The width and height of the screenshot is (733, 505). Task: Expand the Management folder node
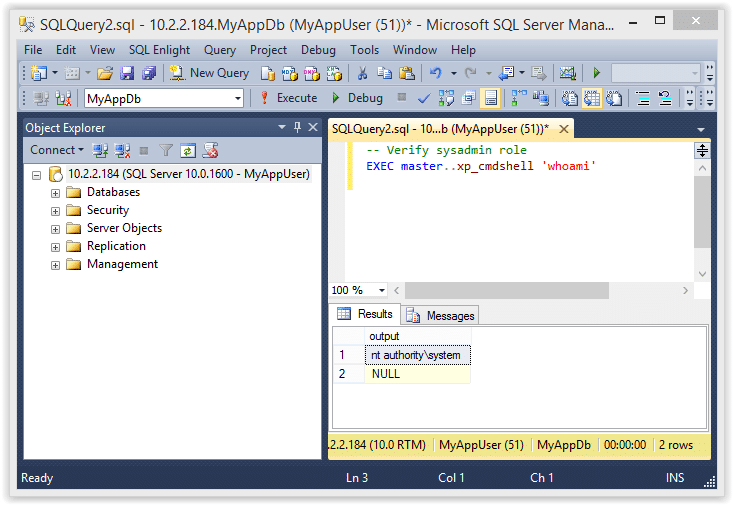(55, 265)
